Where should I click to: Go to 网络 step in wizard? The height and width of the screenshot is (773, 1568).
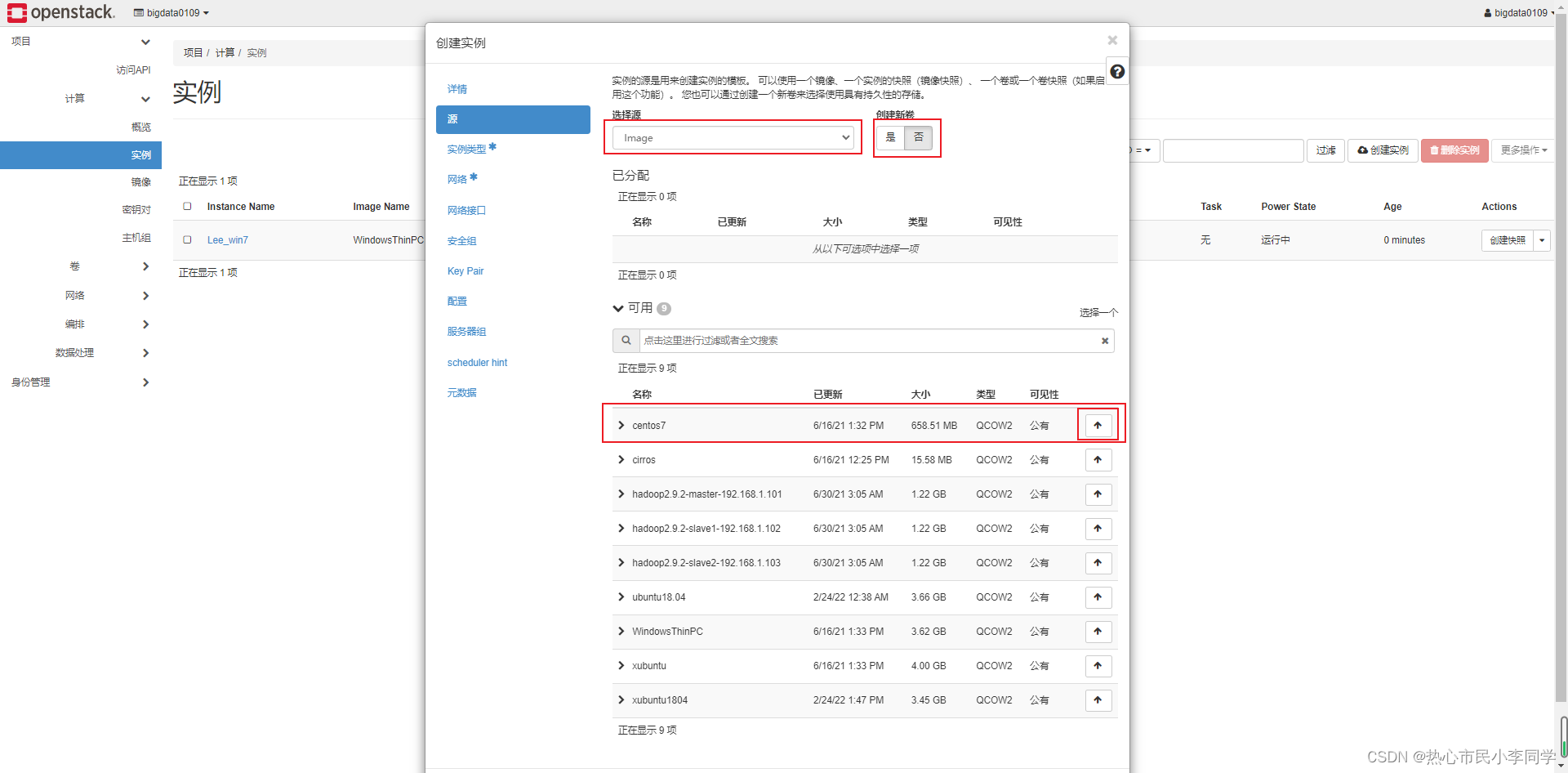tap(457, 180)
